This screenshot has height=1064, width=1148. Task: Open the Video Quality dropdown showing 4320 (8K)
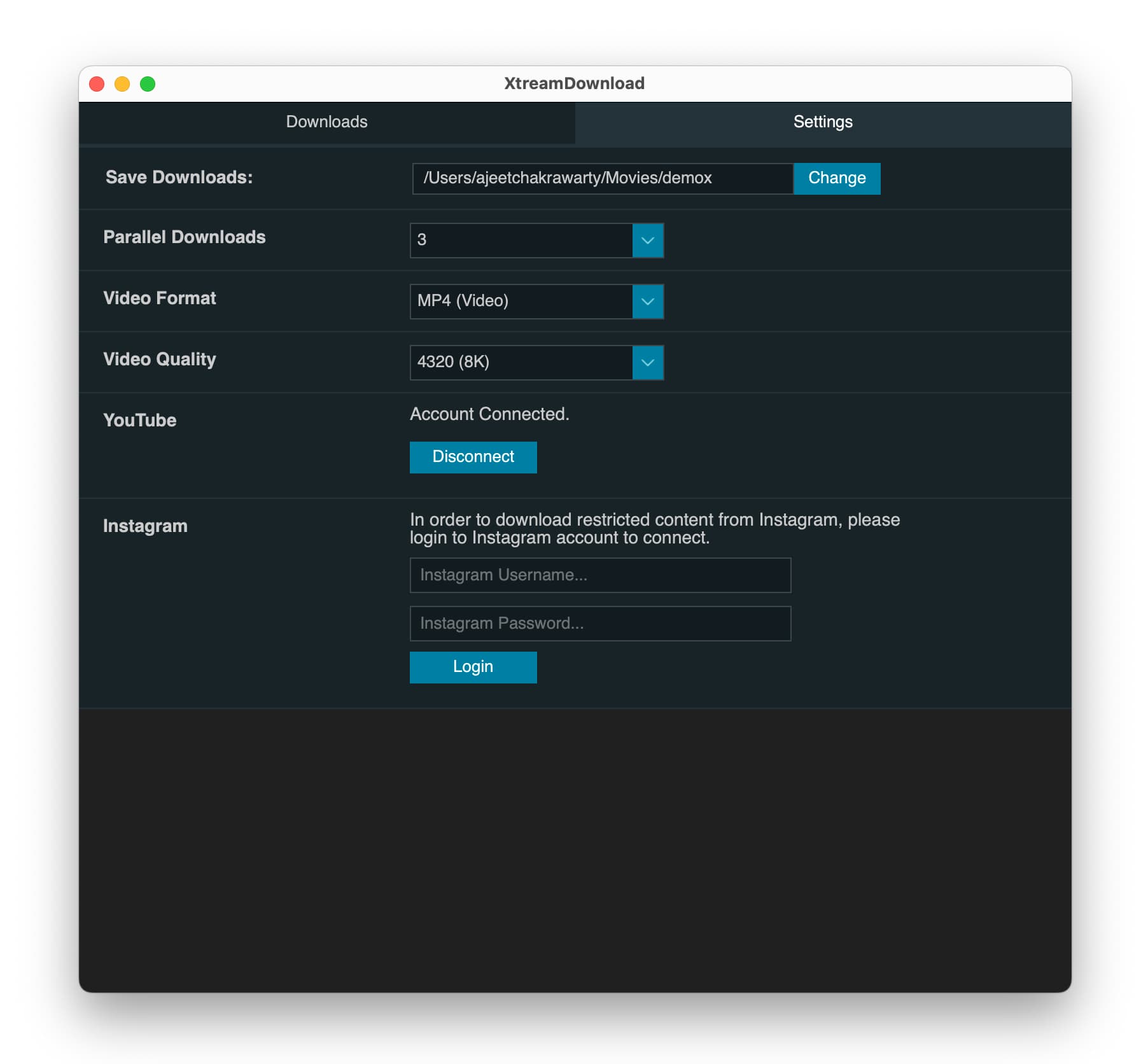(536, 362)
